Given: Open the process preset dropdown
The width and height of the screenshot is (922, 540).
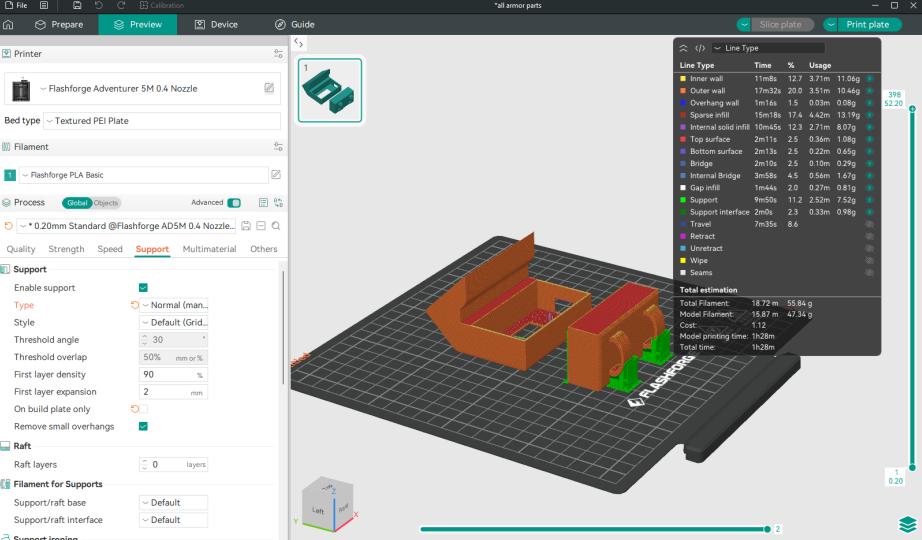Looking at the screenshot, I should 126,226.
